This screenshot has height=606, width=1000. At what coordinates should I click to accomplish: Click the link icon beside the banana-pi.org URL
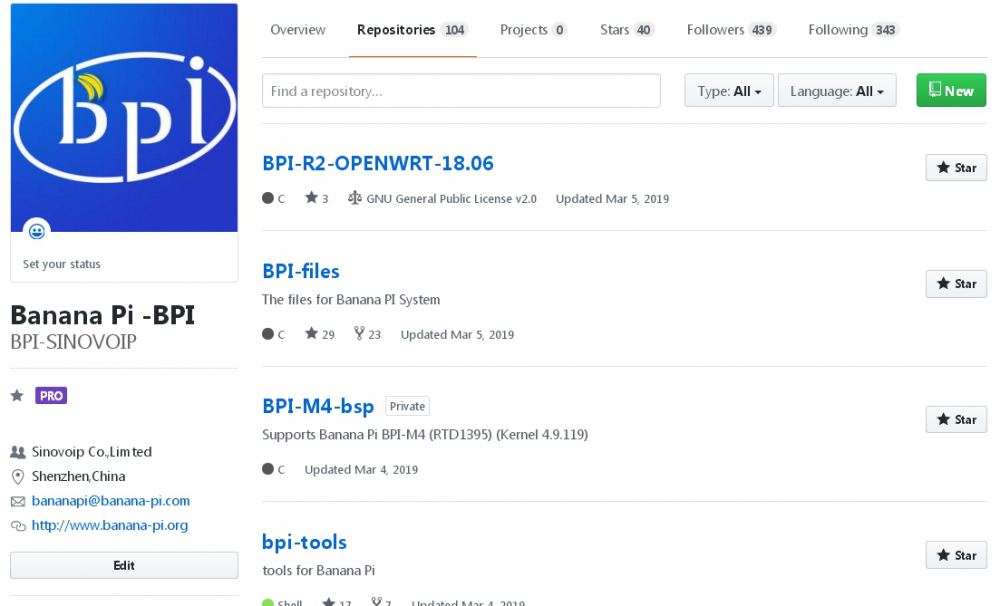pyautogui.click(x=16, y=525)
